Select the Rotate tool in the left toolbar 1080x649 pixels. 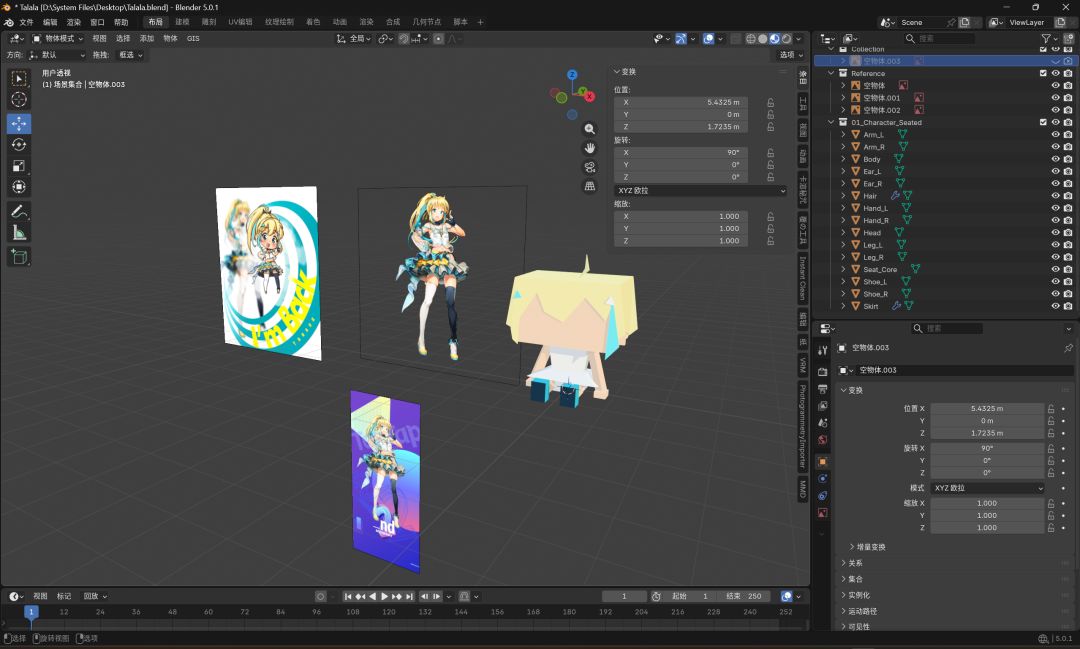[19, 145]
